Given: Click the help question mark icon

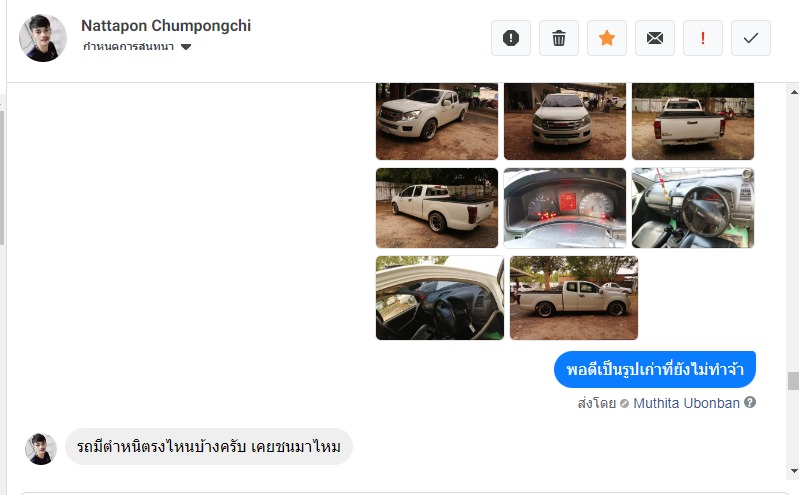Looking at the screenshot, I should (750, 402).
